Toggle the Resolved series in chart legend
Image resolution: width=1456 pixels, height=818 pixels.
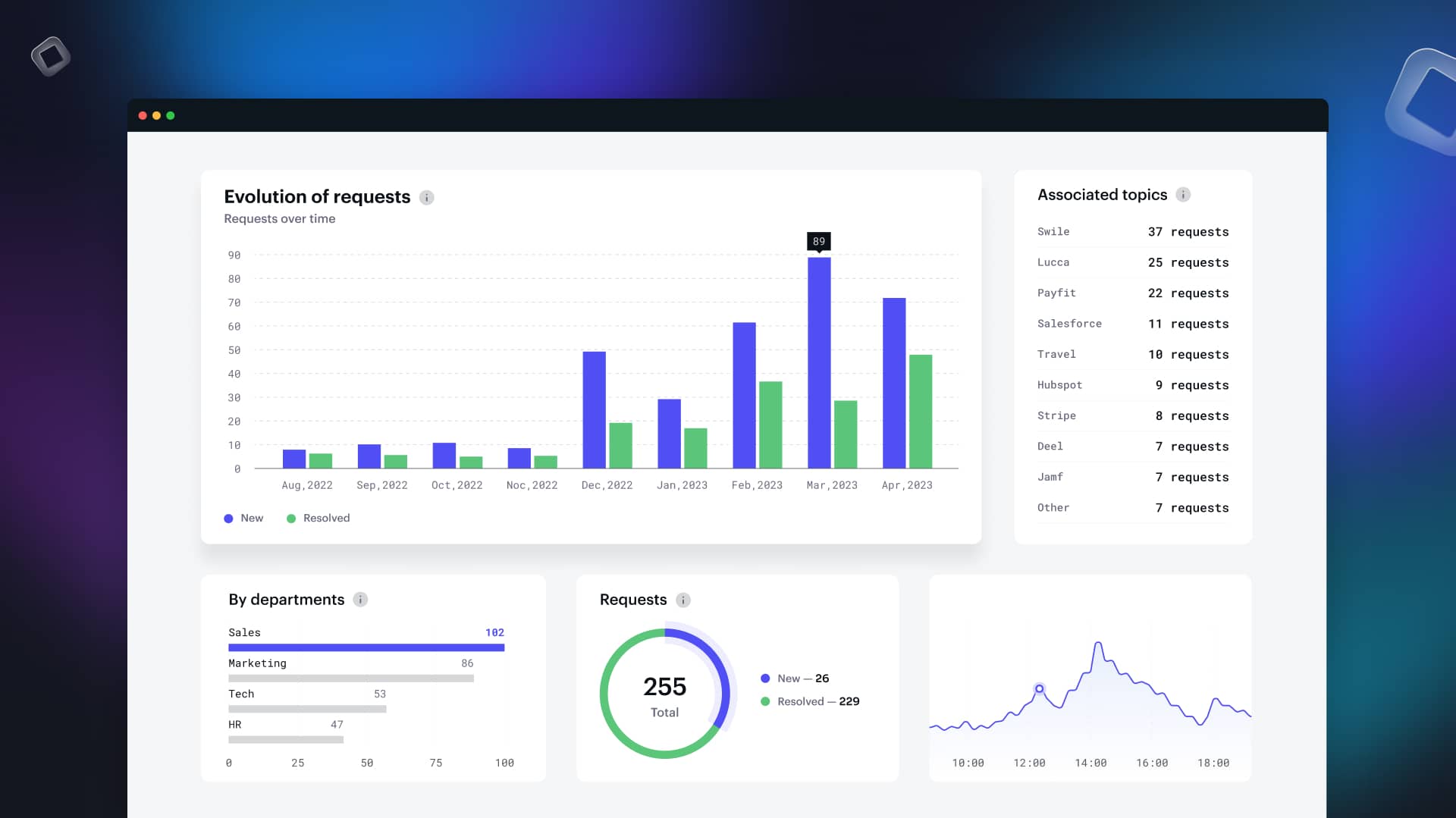[318, 519]
